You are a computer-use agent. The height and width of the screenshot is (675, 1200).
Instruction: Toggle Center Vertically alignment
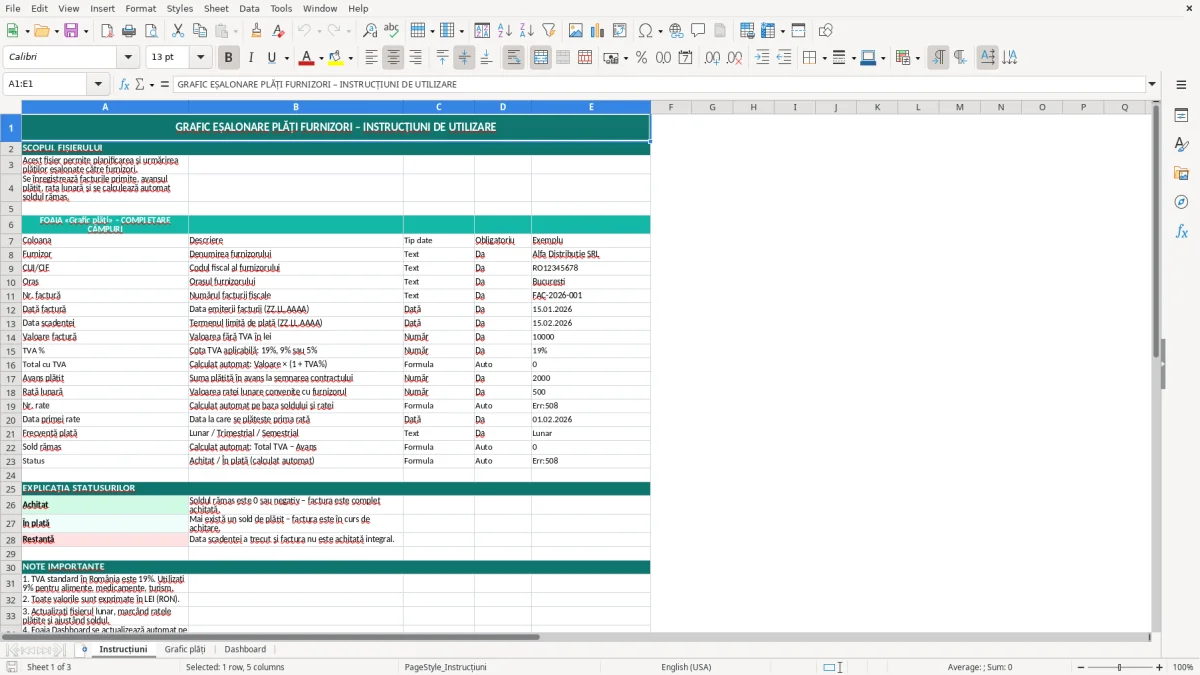464,58
